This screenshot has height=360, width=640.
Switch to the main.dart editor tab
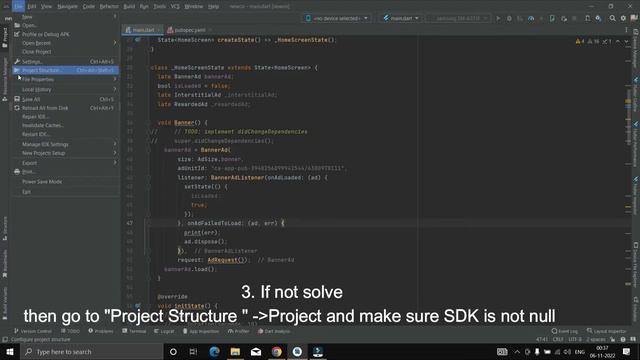pyautogui.click(x=142, y=30)
